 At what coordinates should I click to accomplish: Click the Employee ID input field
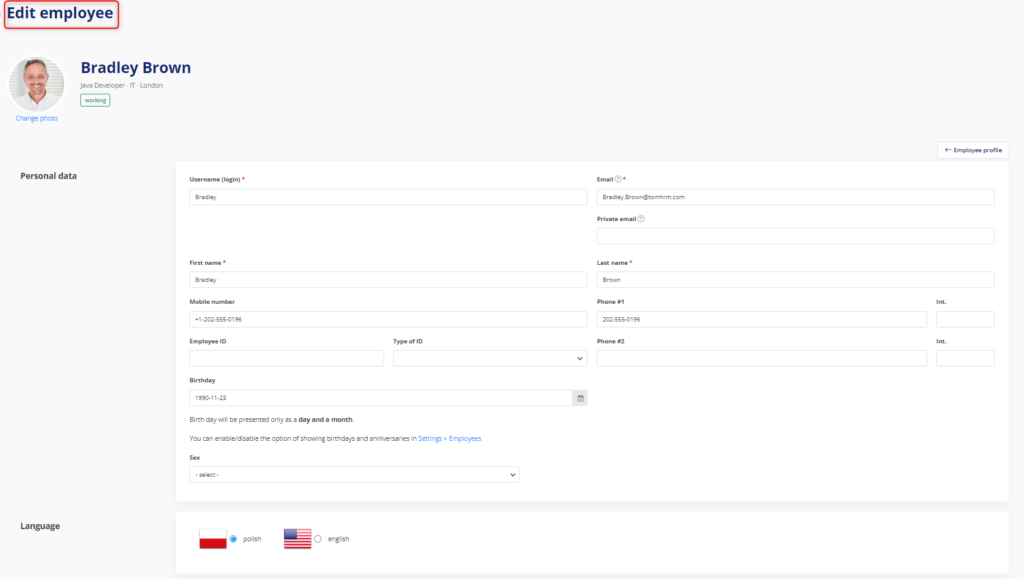[x=286, y=358]
